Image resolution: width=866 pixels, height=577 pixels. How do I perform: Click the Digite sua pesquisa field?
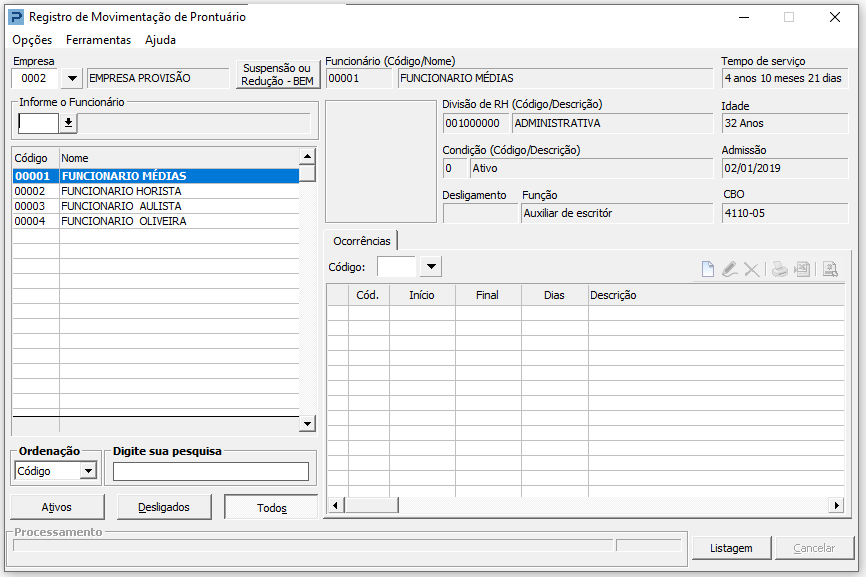pyautogui.click(x=211, y=472)
